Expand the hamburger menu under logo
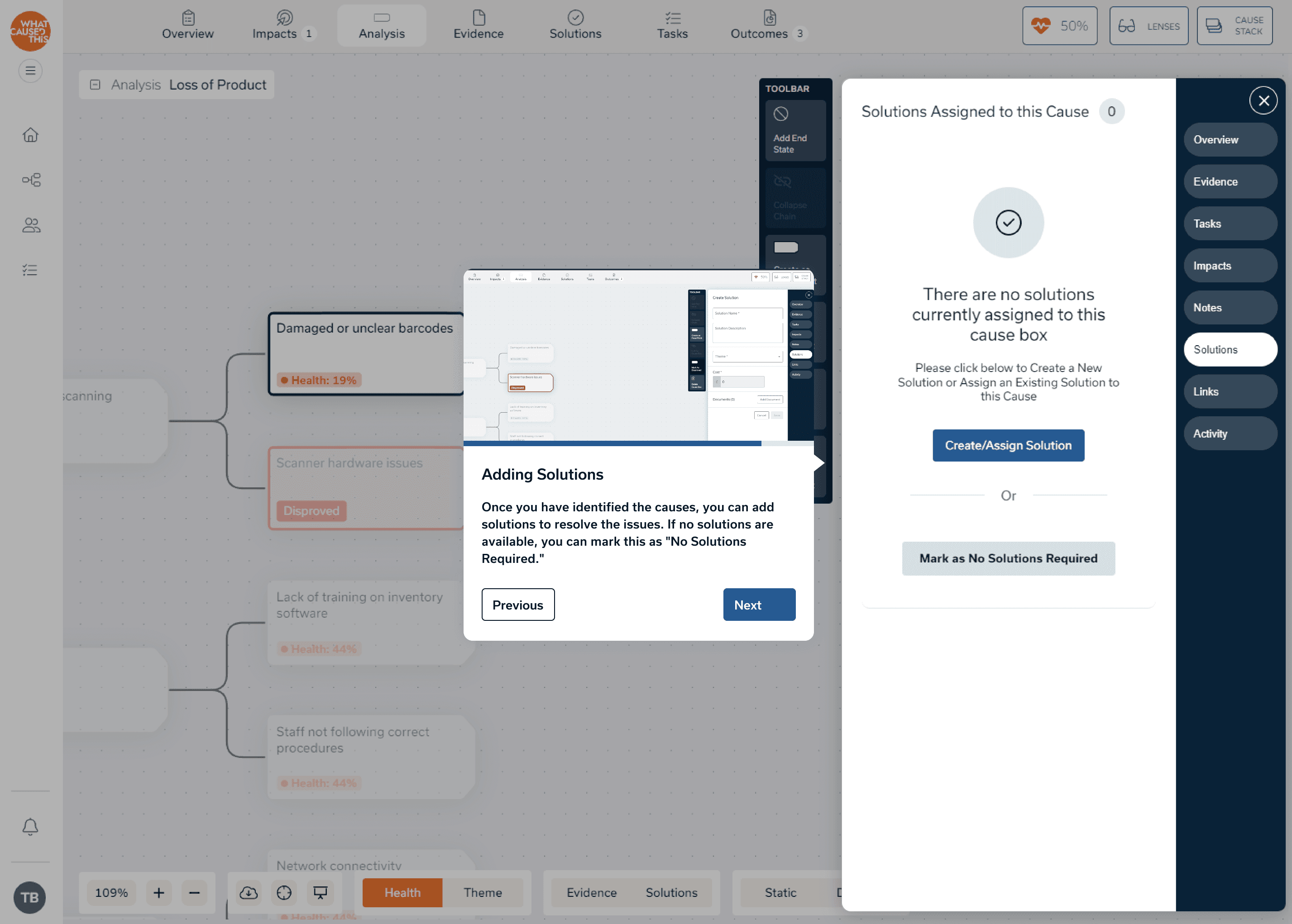Viewport: 1292px width, 924px height. point(30,71)
